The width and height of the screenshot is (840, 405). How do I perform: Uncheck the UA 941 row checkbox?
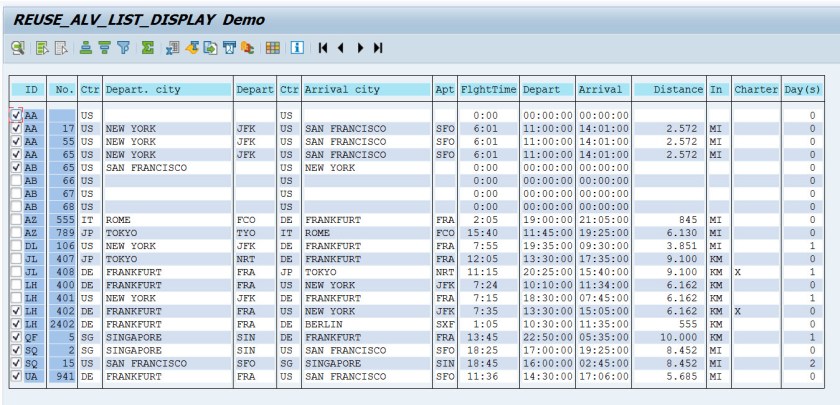[16, 377]
